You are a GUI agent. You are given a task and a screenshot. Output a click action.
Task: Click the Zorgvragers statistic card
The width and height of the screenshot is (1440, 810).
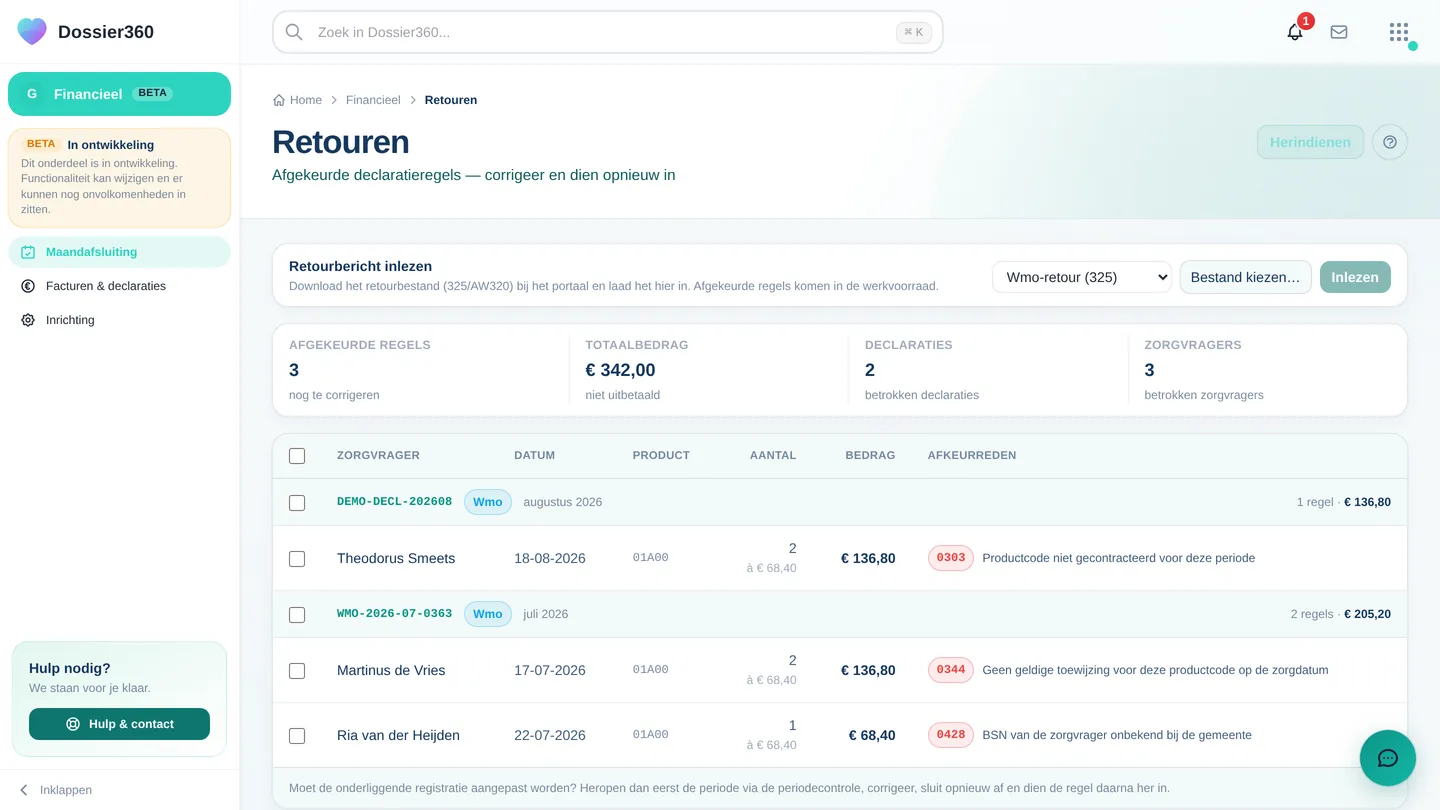(1267, 370)
